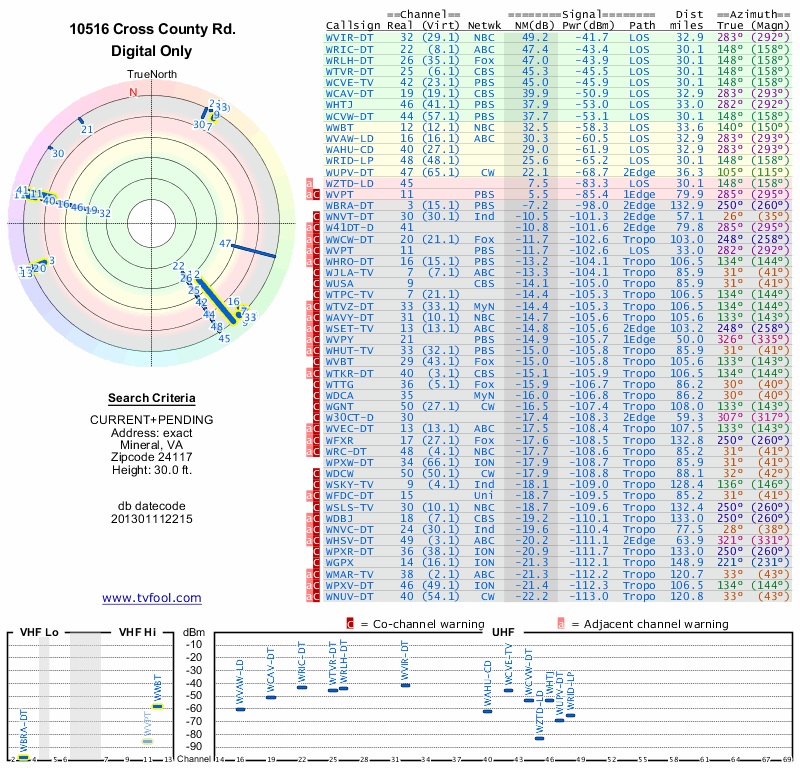Open the www.tvfool.com link
The image size is (800, 768).
coord(151,598)
